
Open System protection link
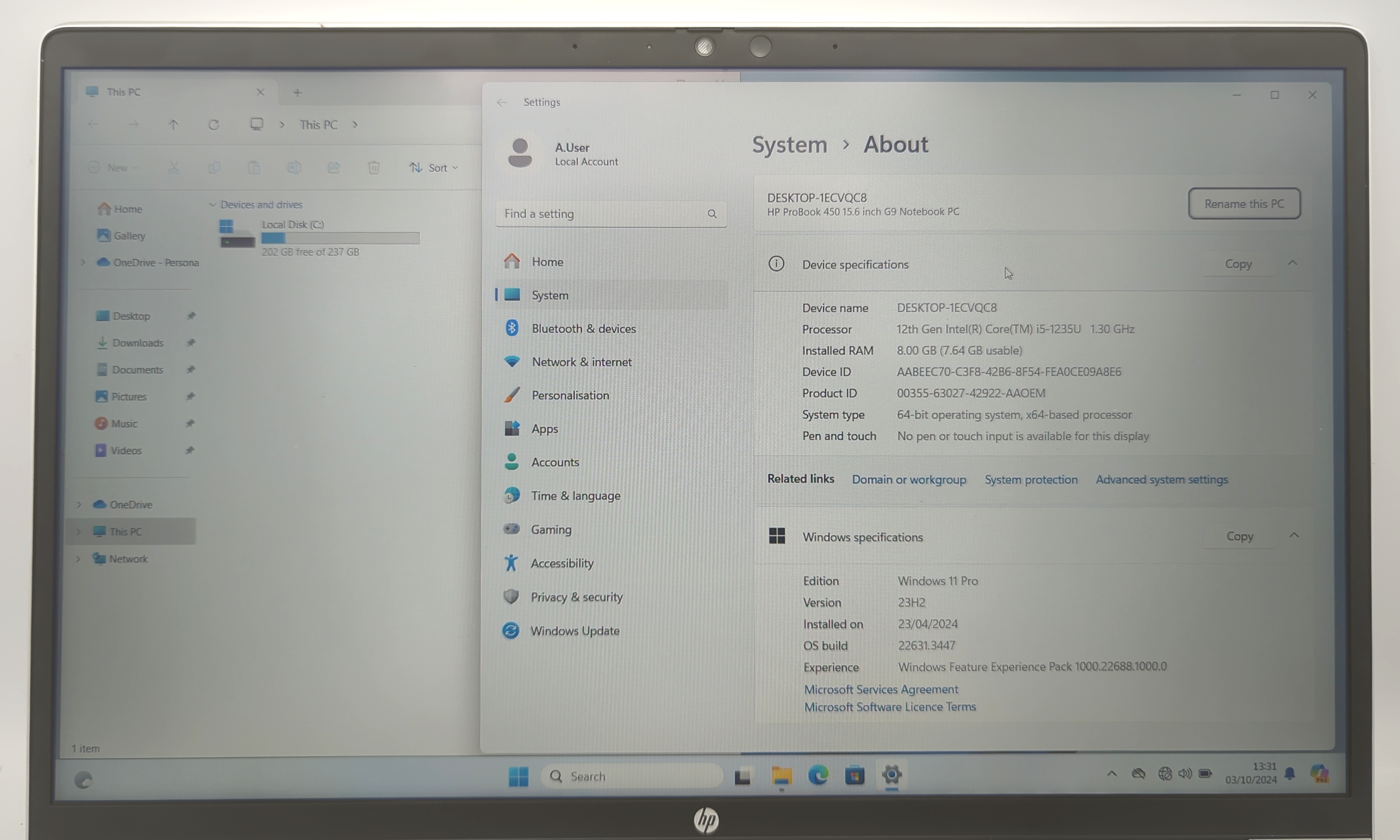pos(1031,479)
